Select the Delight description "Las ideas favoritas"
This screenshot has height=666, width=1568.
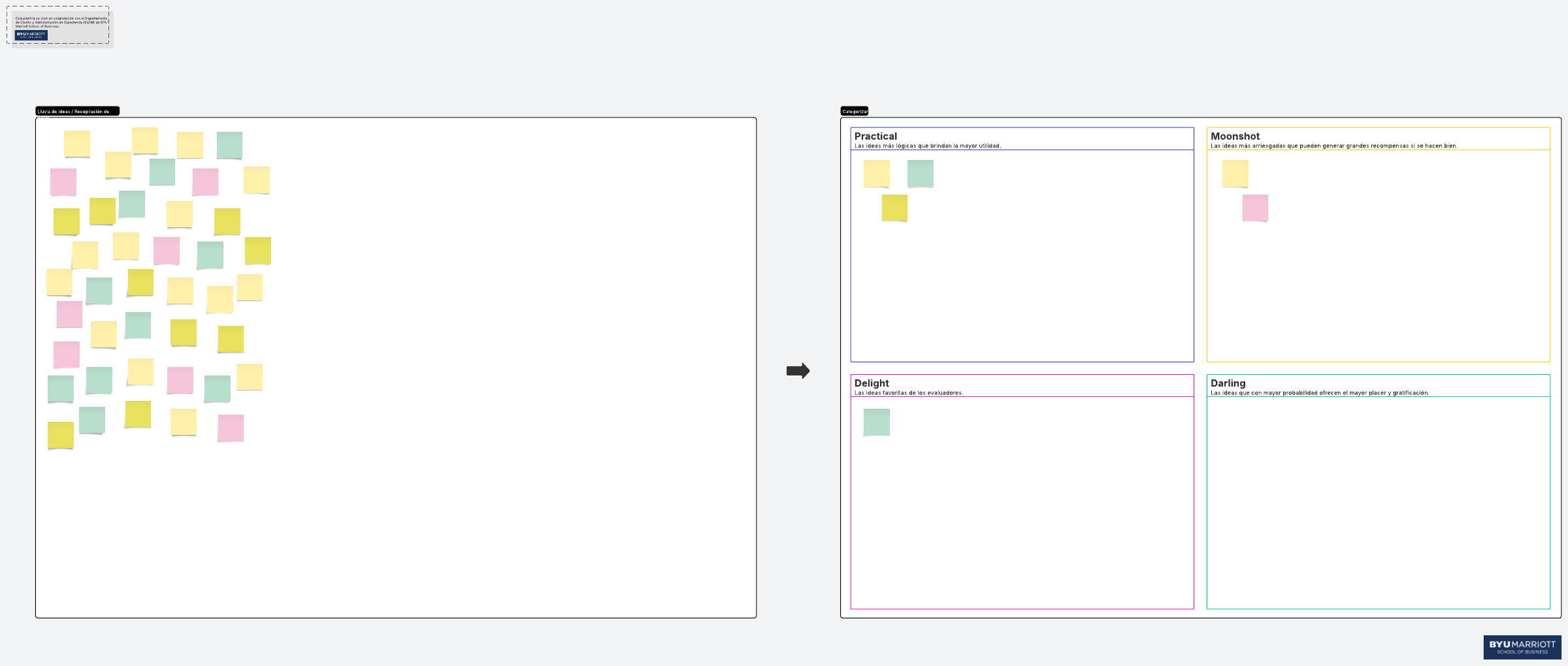coord(908,393)
